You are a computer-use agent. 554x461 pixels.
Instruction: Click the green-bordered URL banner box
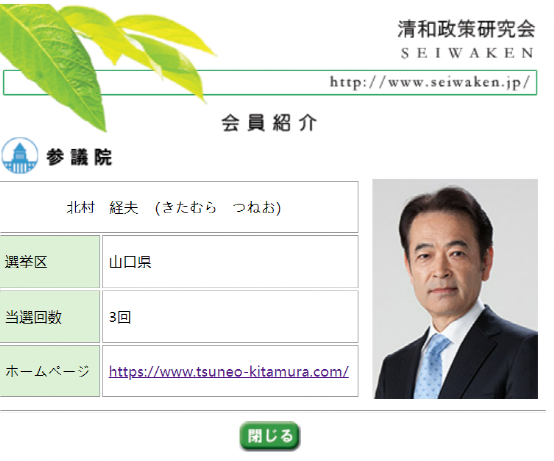coord(270,83)
